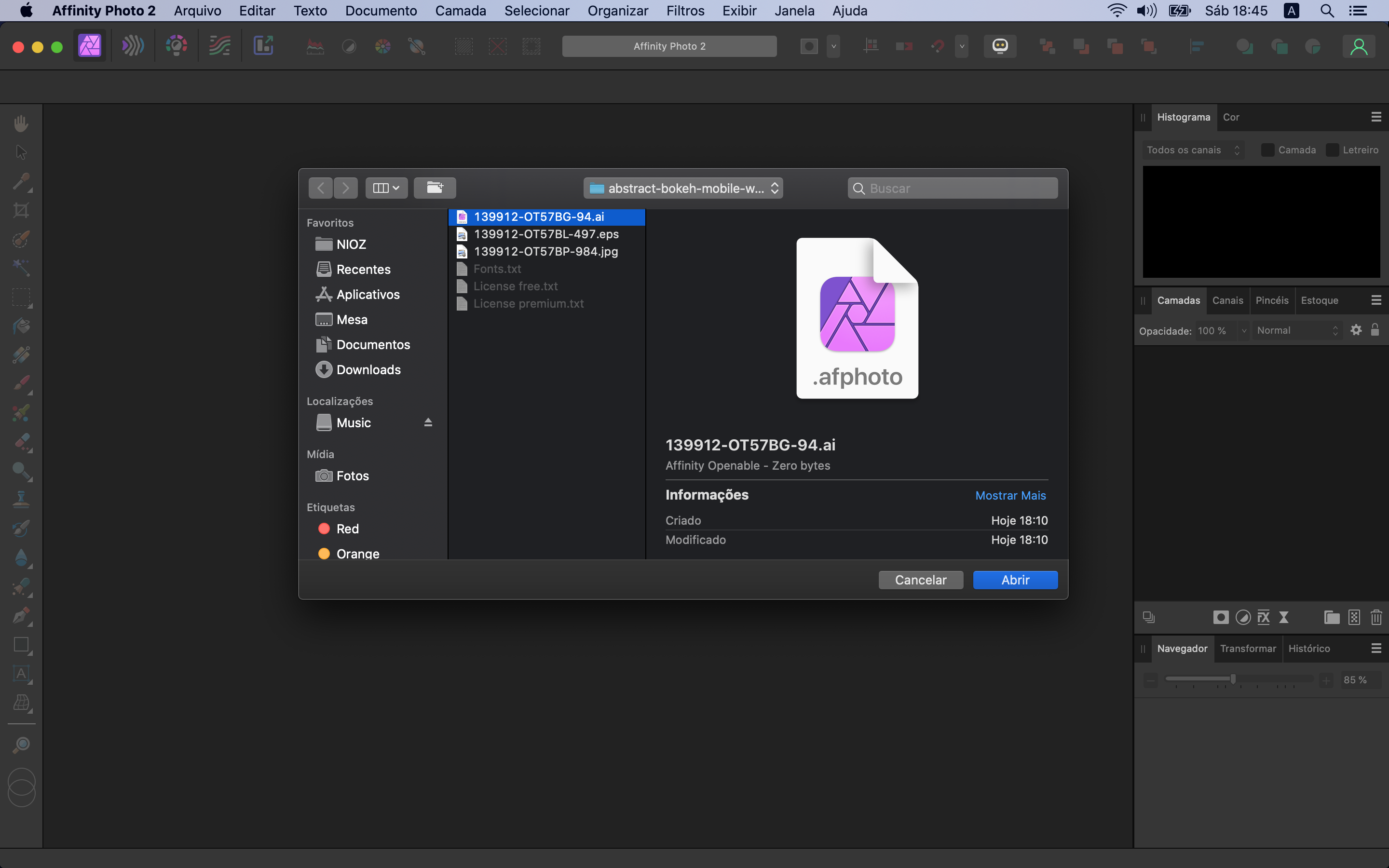Switch to the Canais tab

(x=1228, y=300)
